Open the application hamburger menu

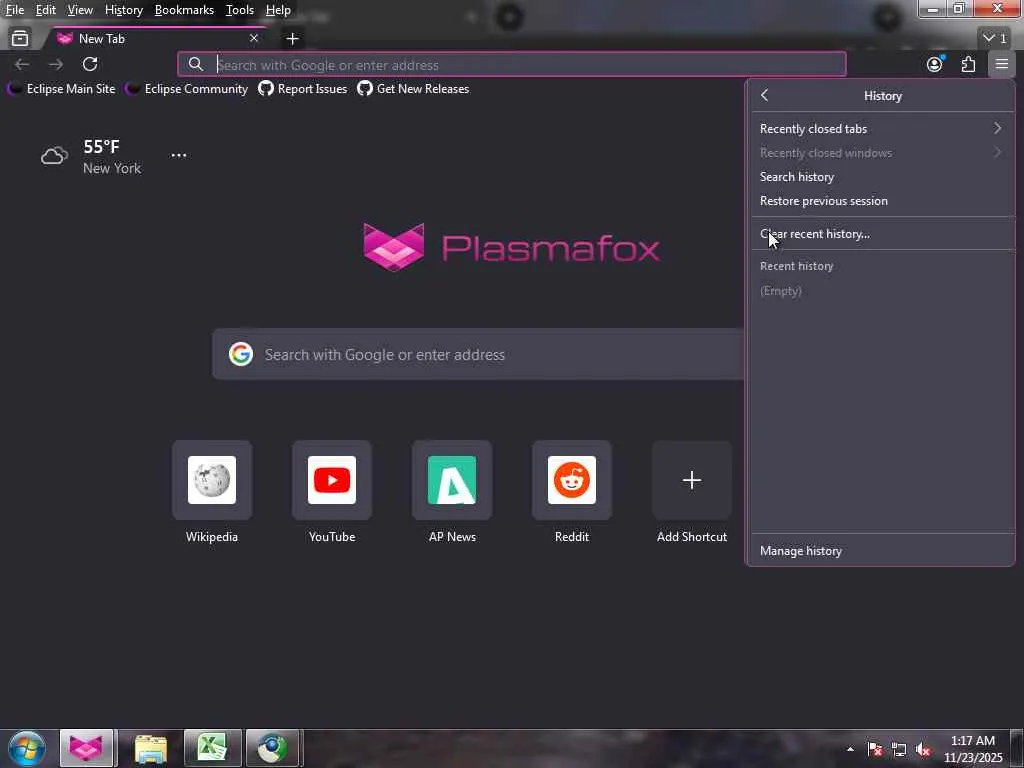click(x=1001, y=64)
